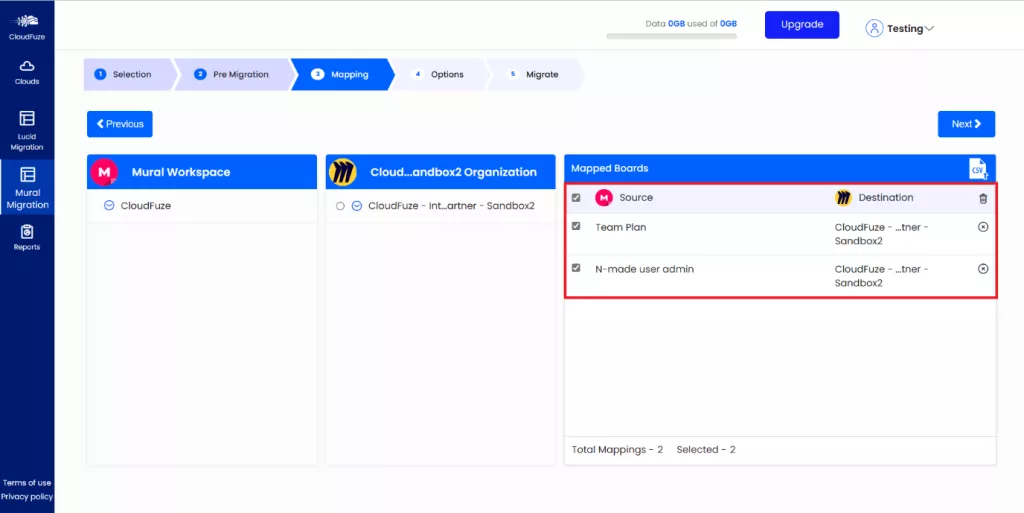Click the Previous button
This screenshot has height=513, width=1024.
tap(120, 124)
